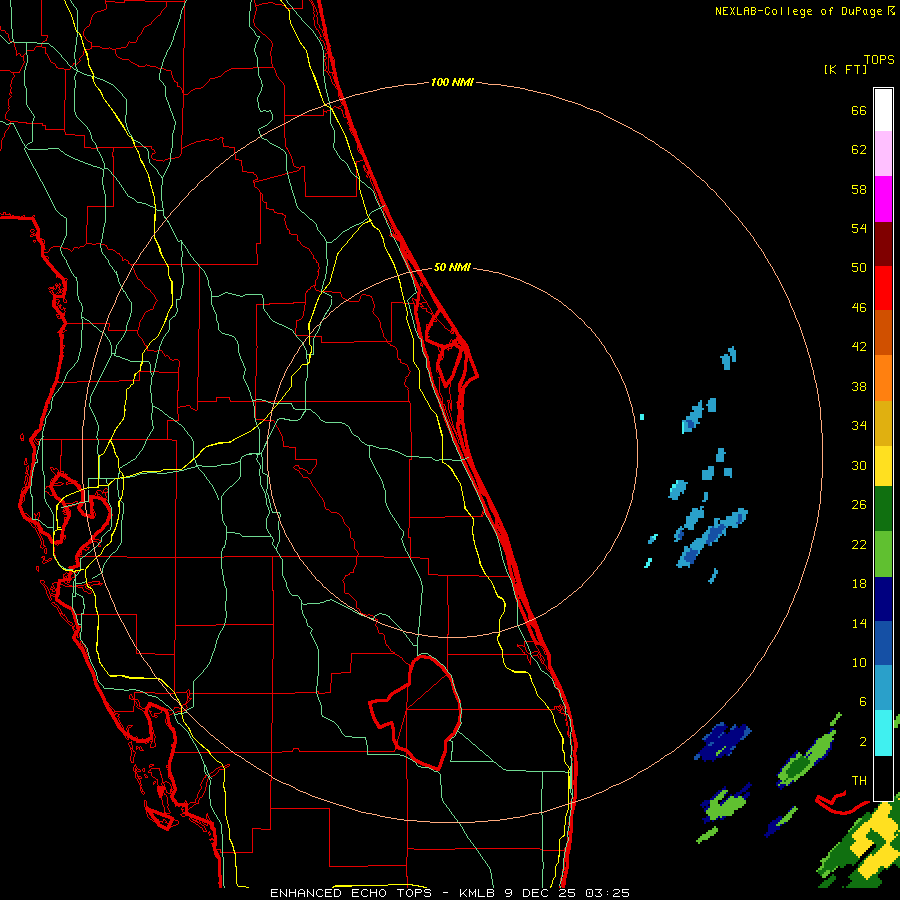Viewport: 900px width, 900px height.
Task: Click the medium blue 18 kft swatch
Action: point(883,644)
